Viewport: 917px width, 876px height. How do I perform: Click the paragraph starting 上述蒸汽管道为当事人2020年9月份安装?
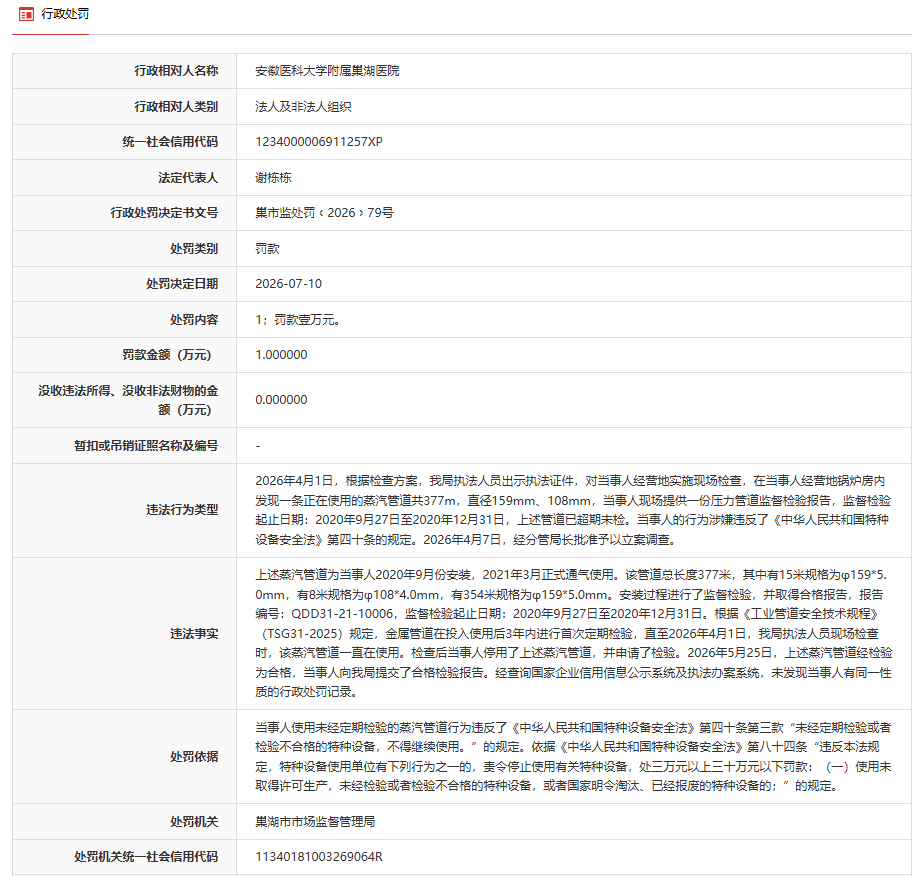574,633
